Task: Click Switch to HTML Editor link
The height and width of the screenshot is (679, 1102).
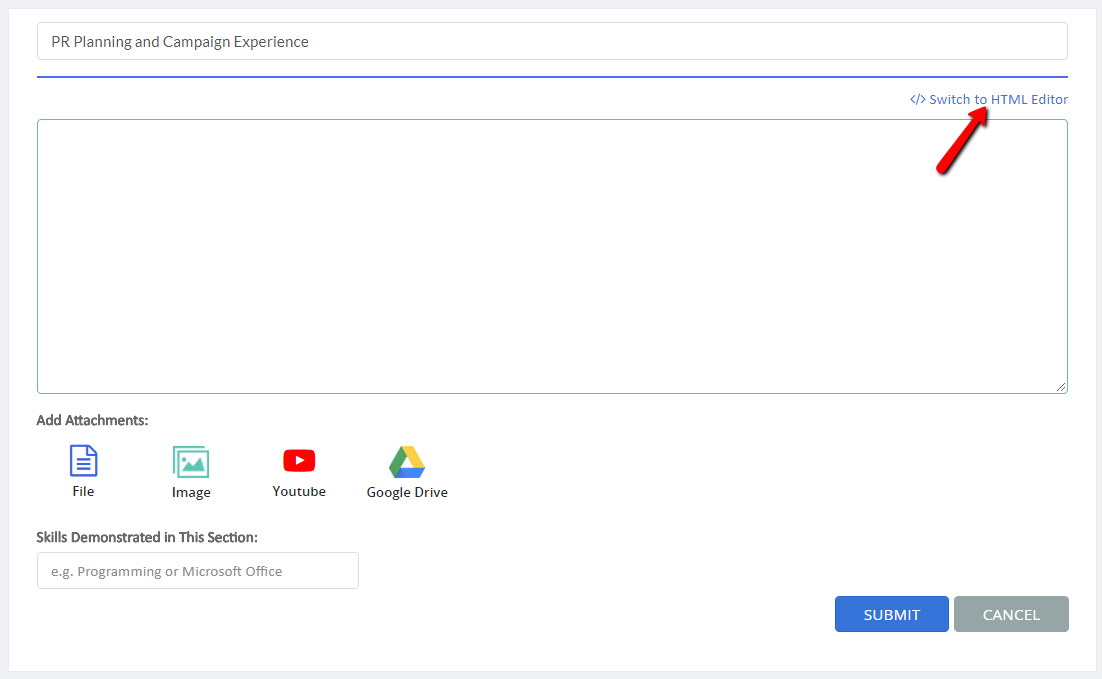Action: coord(989,99)
